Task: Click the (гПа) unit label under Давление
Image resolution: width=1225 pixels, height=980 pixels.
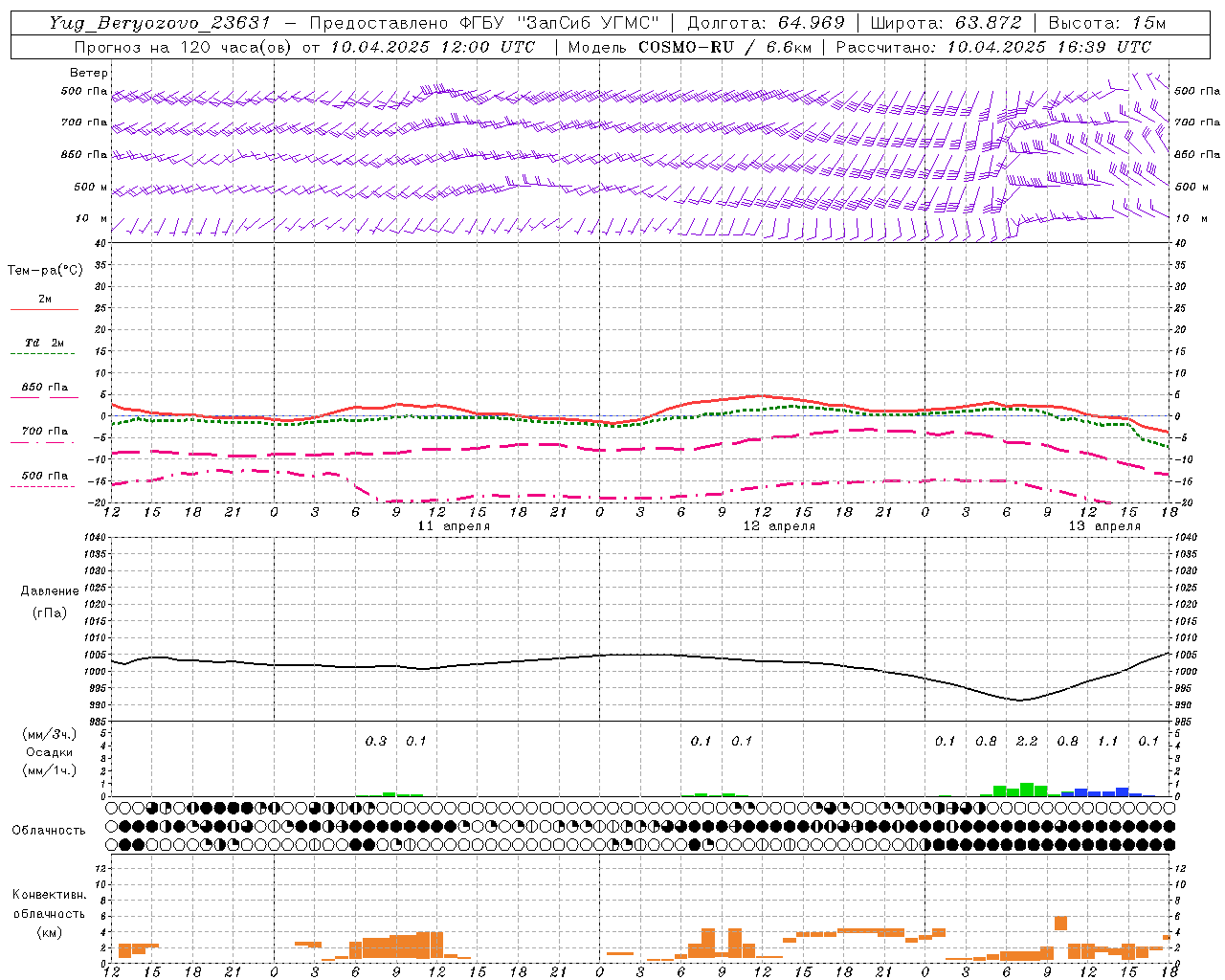Action: [x=50, y=612]
